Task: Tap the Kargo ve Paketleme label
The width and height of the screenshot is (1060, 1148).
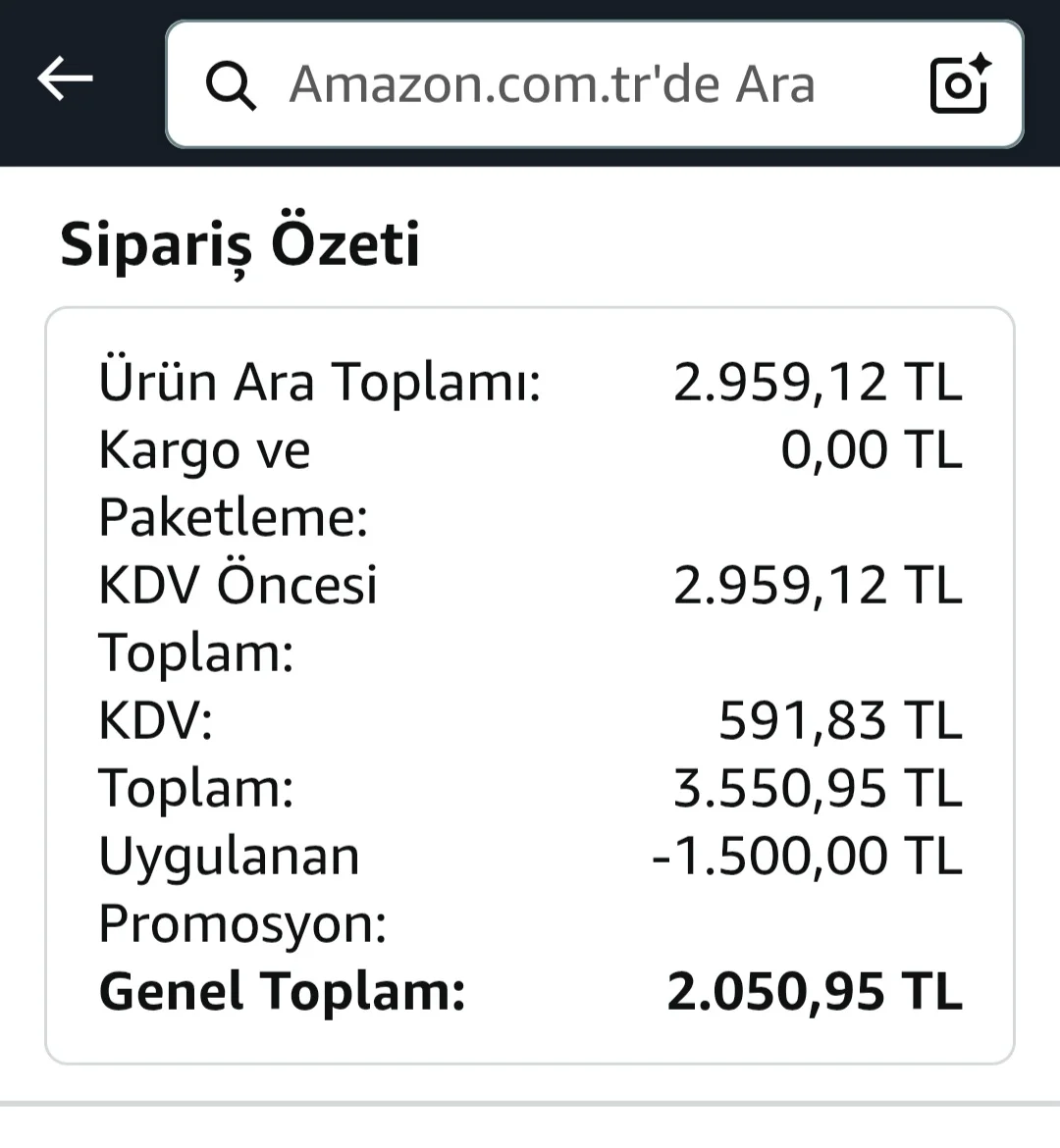Action: tap(233, 483)
